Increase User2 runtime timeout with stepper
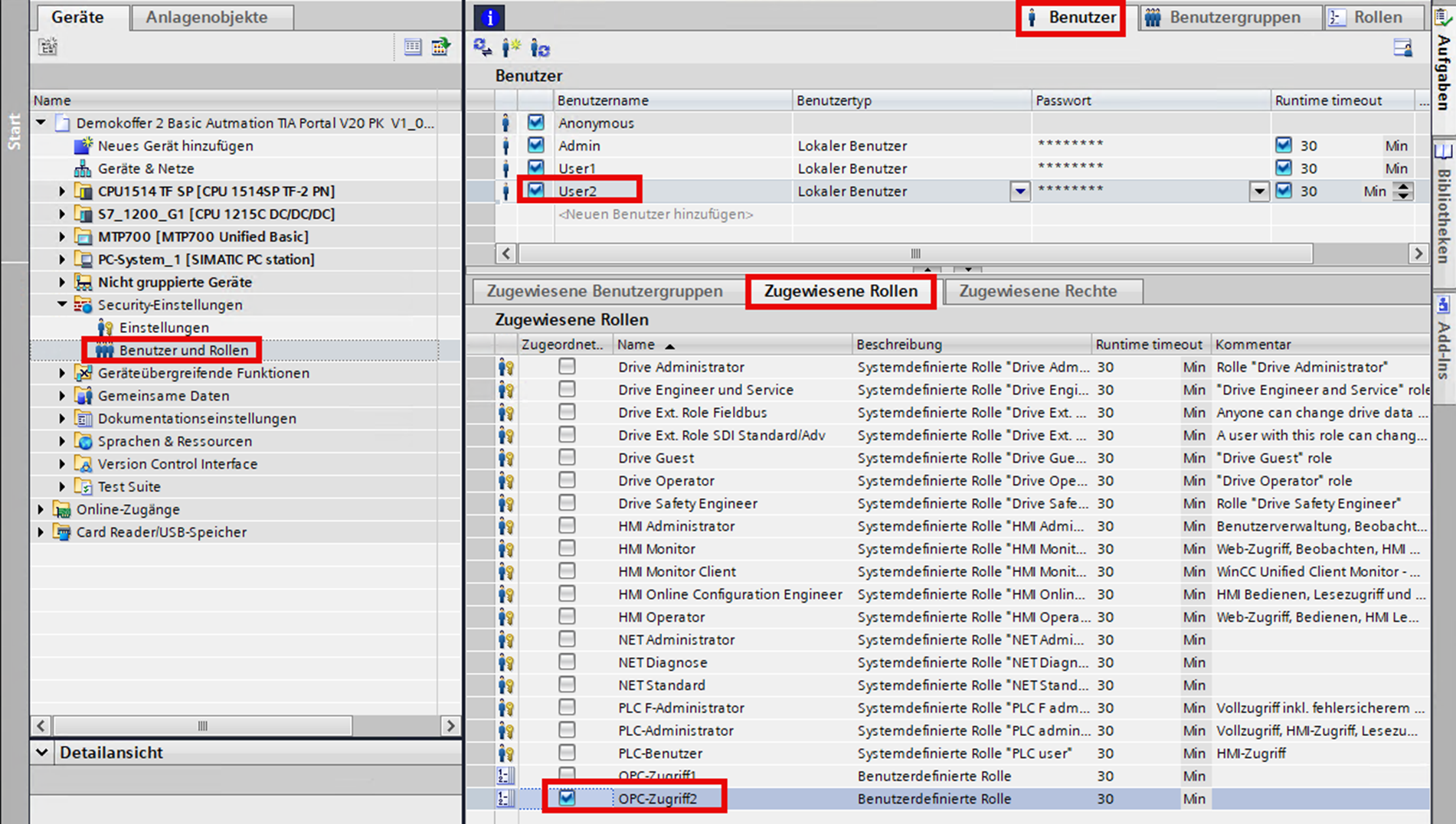 click(x=1403, y=186)
